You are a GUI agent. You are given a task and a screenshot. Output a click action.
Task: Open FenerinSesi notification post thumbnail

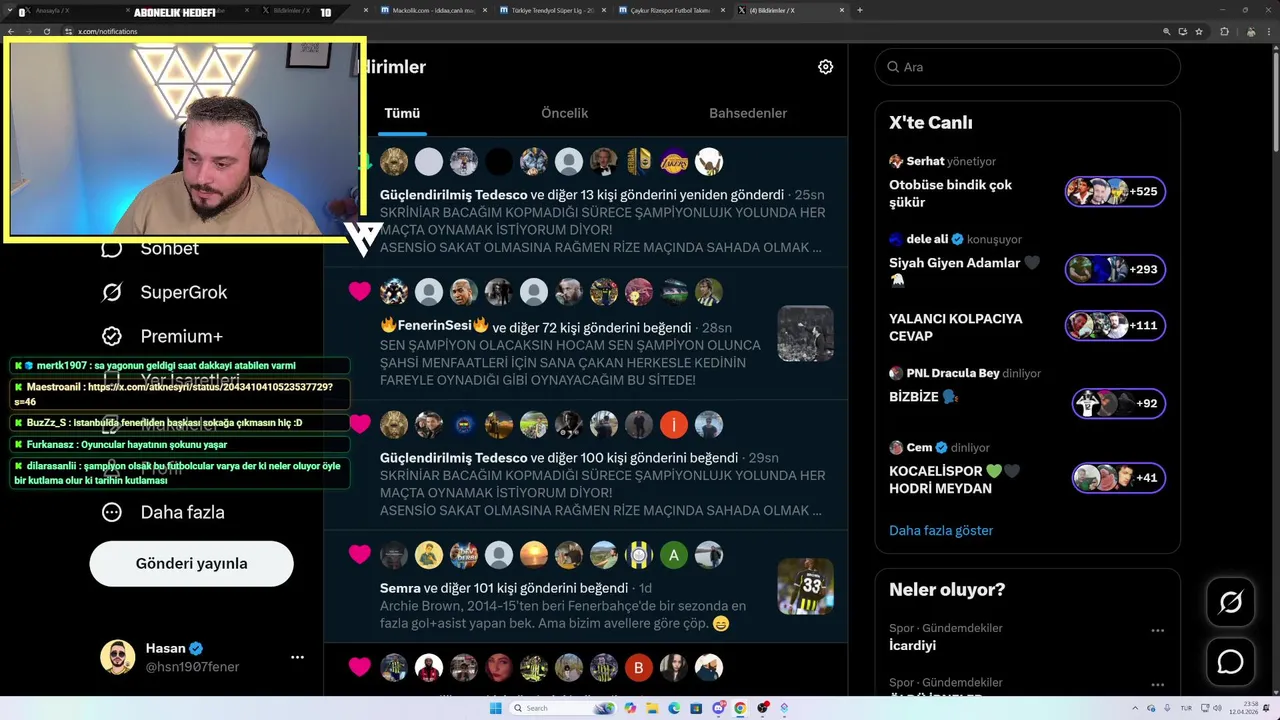point(805,334)
